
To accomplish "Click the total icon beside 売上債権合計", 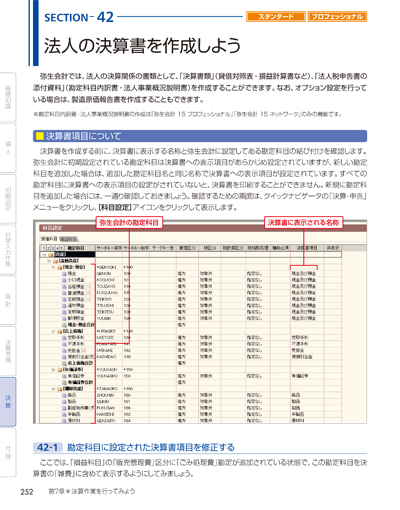I will tap(64, 363).
